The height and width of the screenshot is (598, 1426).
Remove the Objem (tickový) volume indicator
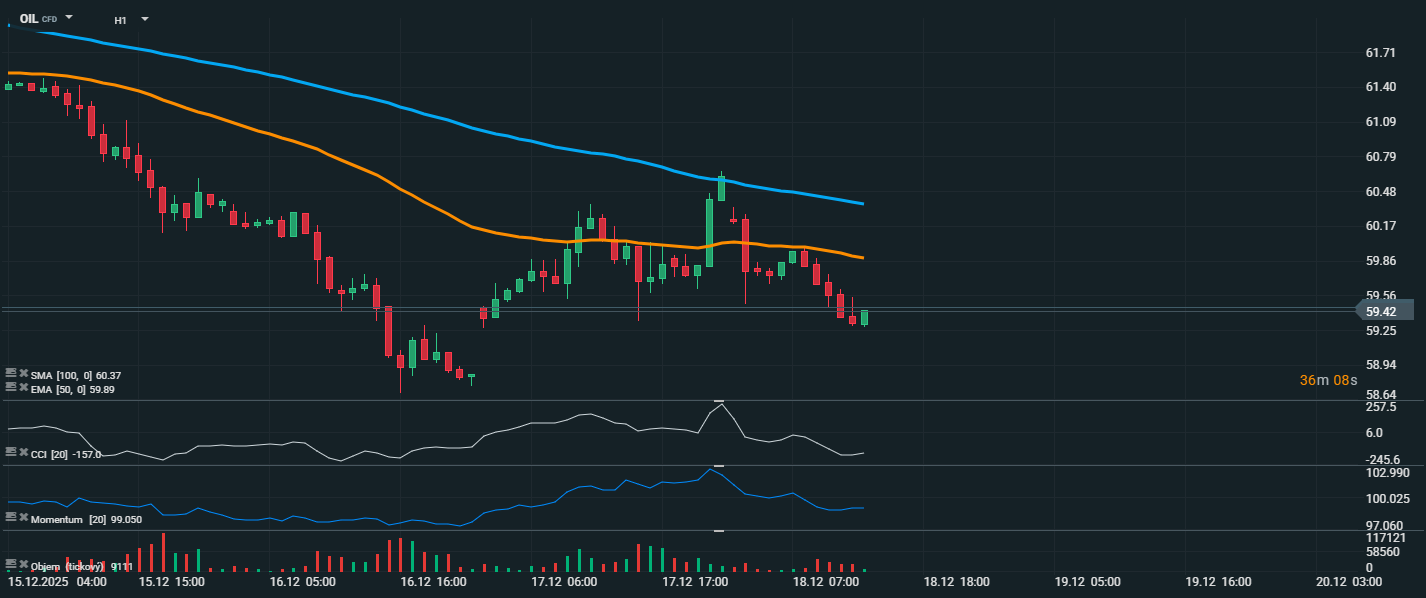23,565
